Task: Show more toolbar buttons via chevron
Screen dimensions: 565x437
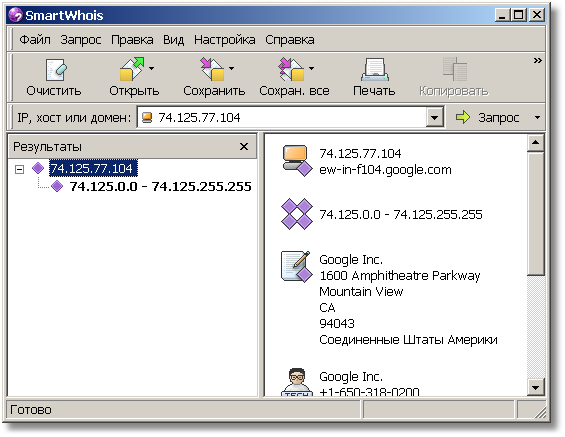Action: pyautogui.click(x=538, y=61)
